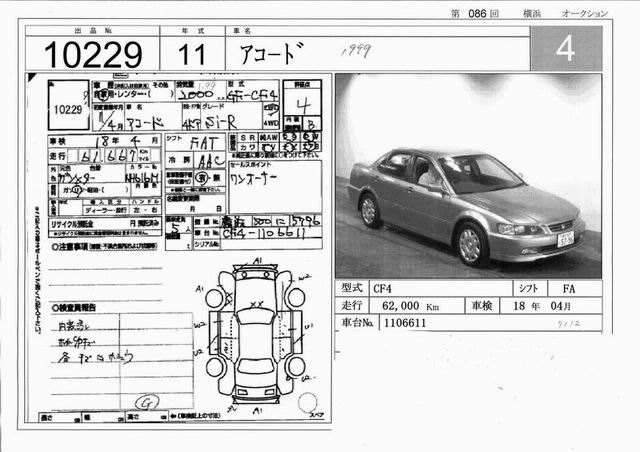640x452 pixels.
Task: Select the circled G mark
Action: (147, 403)
